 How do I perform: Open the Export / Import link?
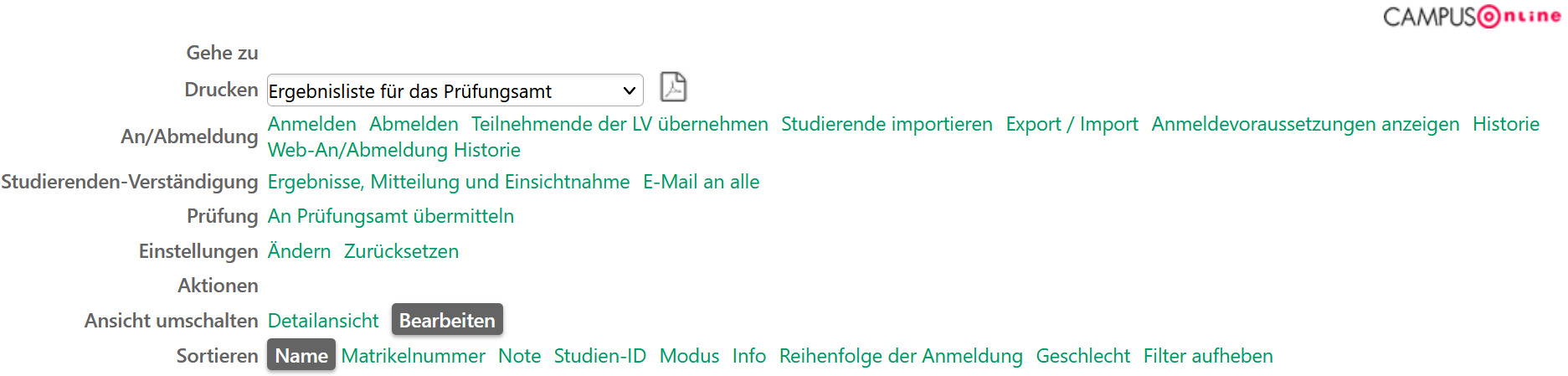click(1072, 124)
